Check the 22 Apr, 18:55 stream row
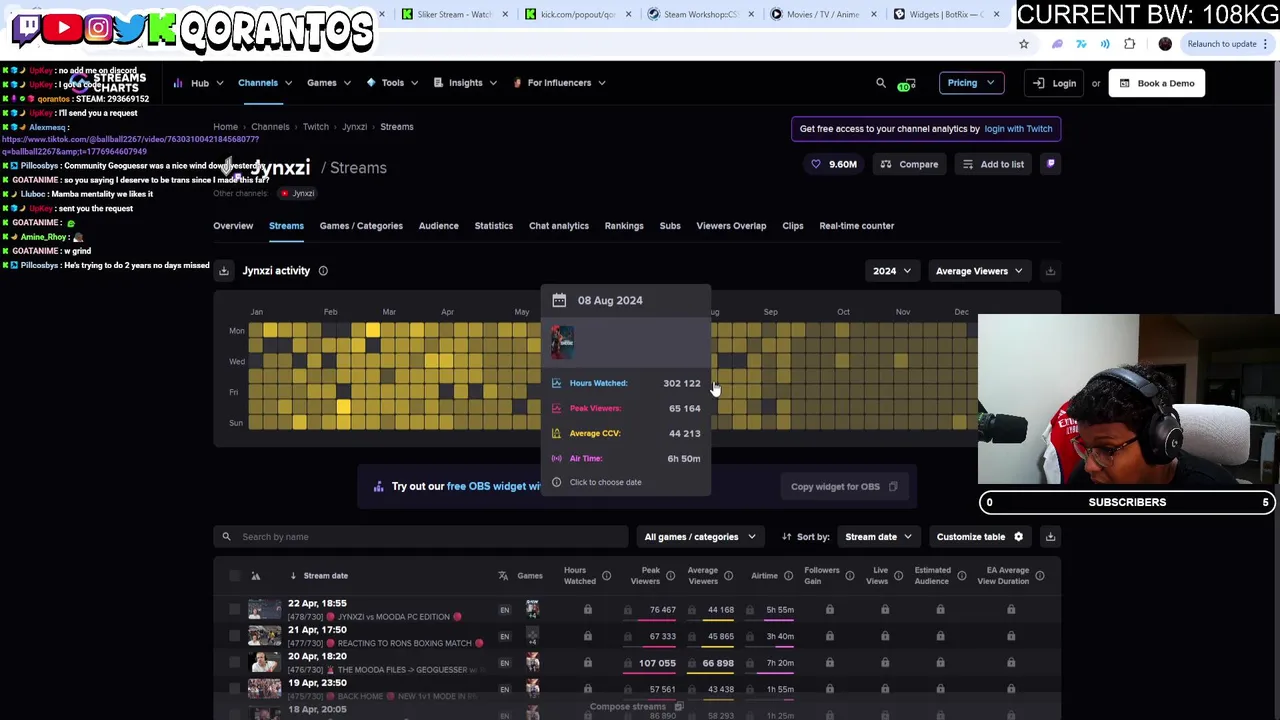 click(235, 610)
